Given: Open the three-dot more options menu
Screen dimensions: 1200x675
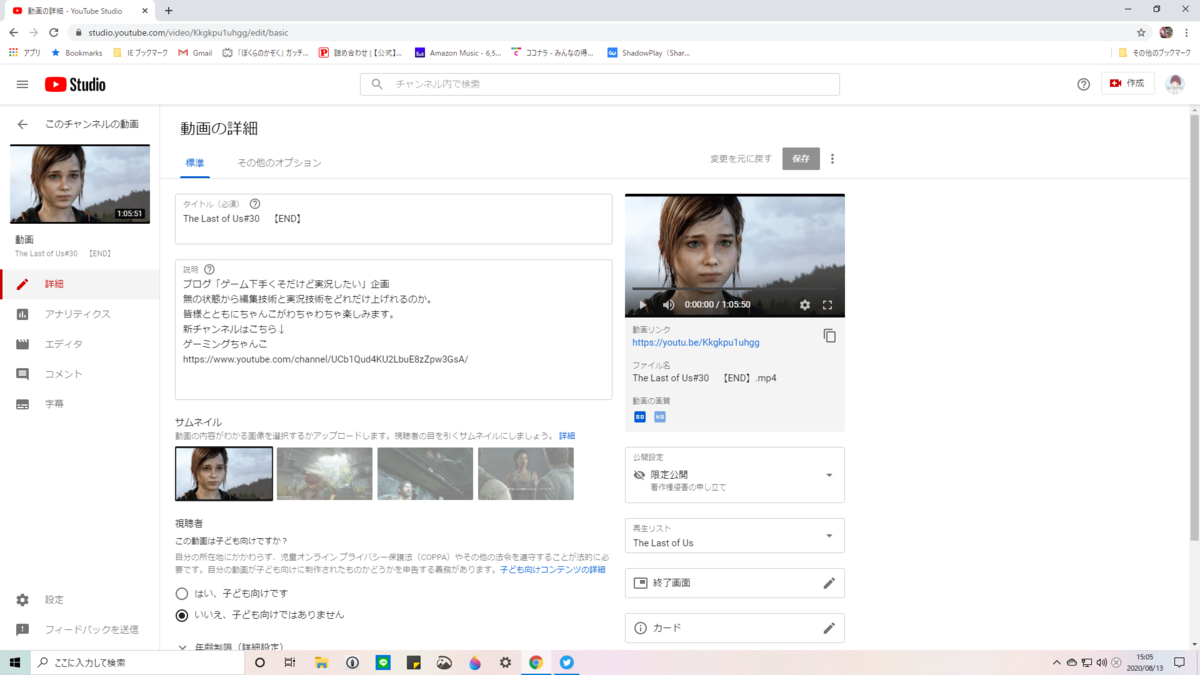Looking at the screenshot, I should [832, 159].
